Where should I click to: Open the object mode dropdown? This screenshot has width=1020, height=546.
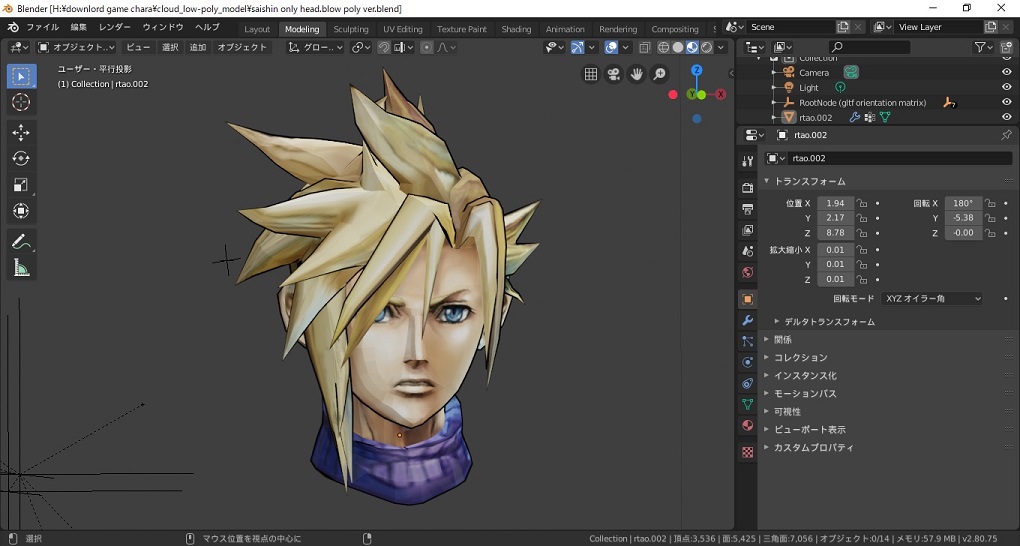click(x=77, y=48)
